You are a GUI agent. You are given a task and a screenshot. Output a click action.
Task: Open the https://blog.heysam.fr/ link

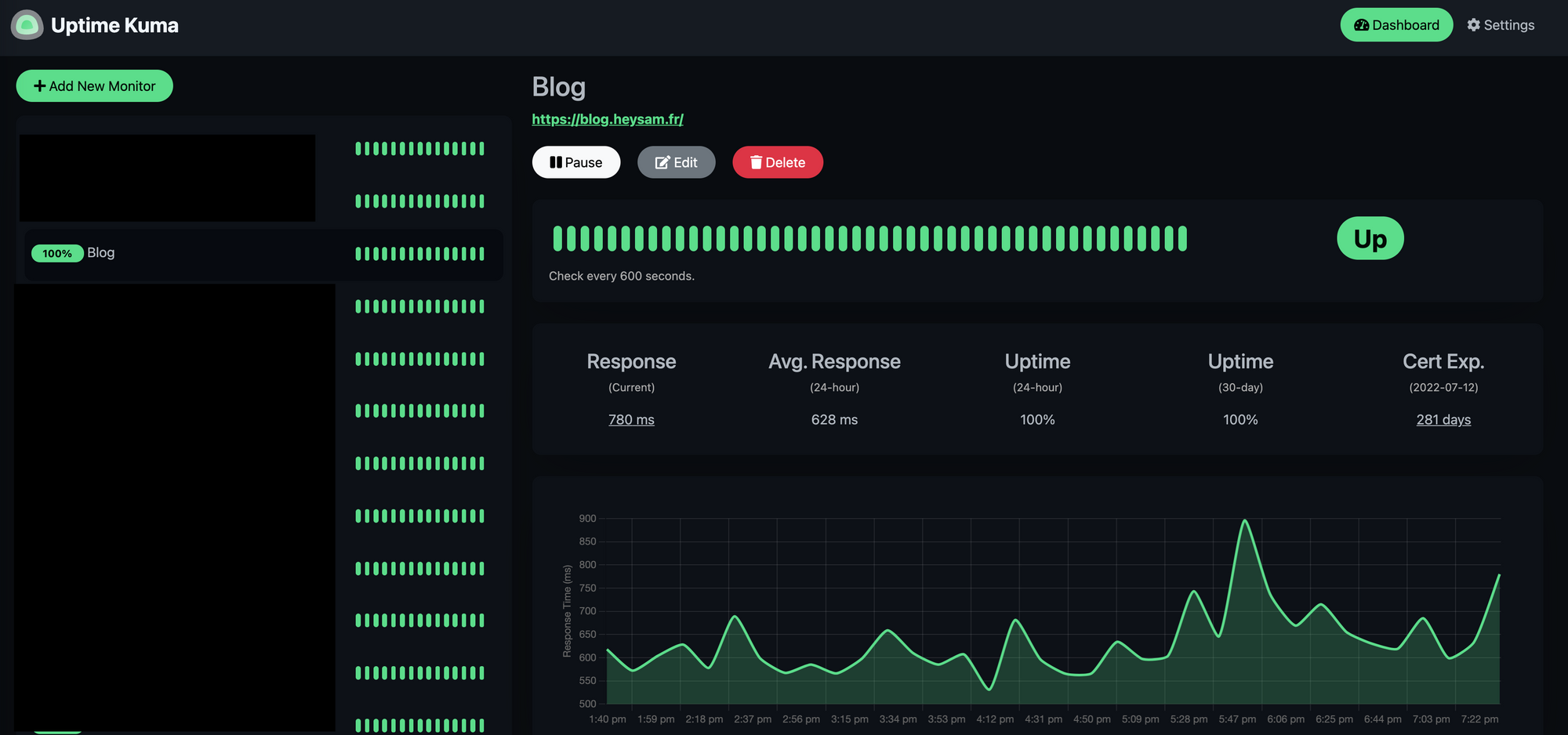tap(608, 119)
